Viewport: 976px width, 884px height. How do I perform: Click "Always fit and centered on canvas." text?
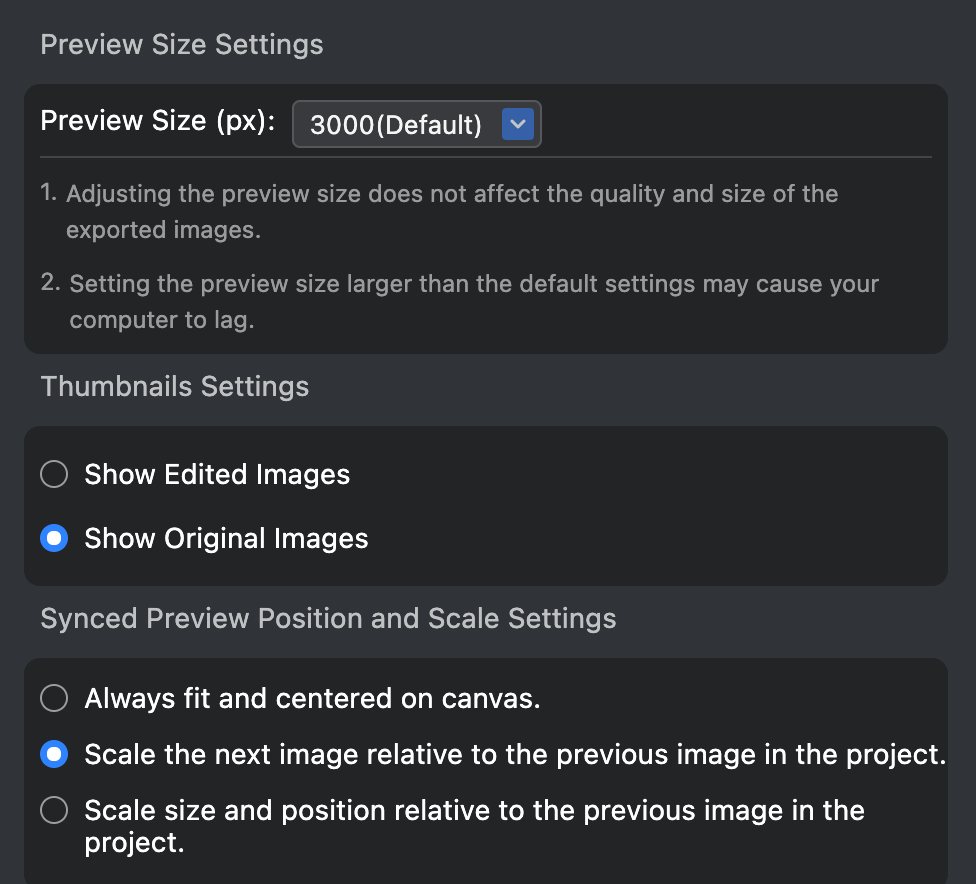(312, 698)
